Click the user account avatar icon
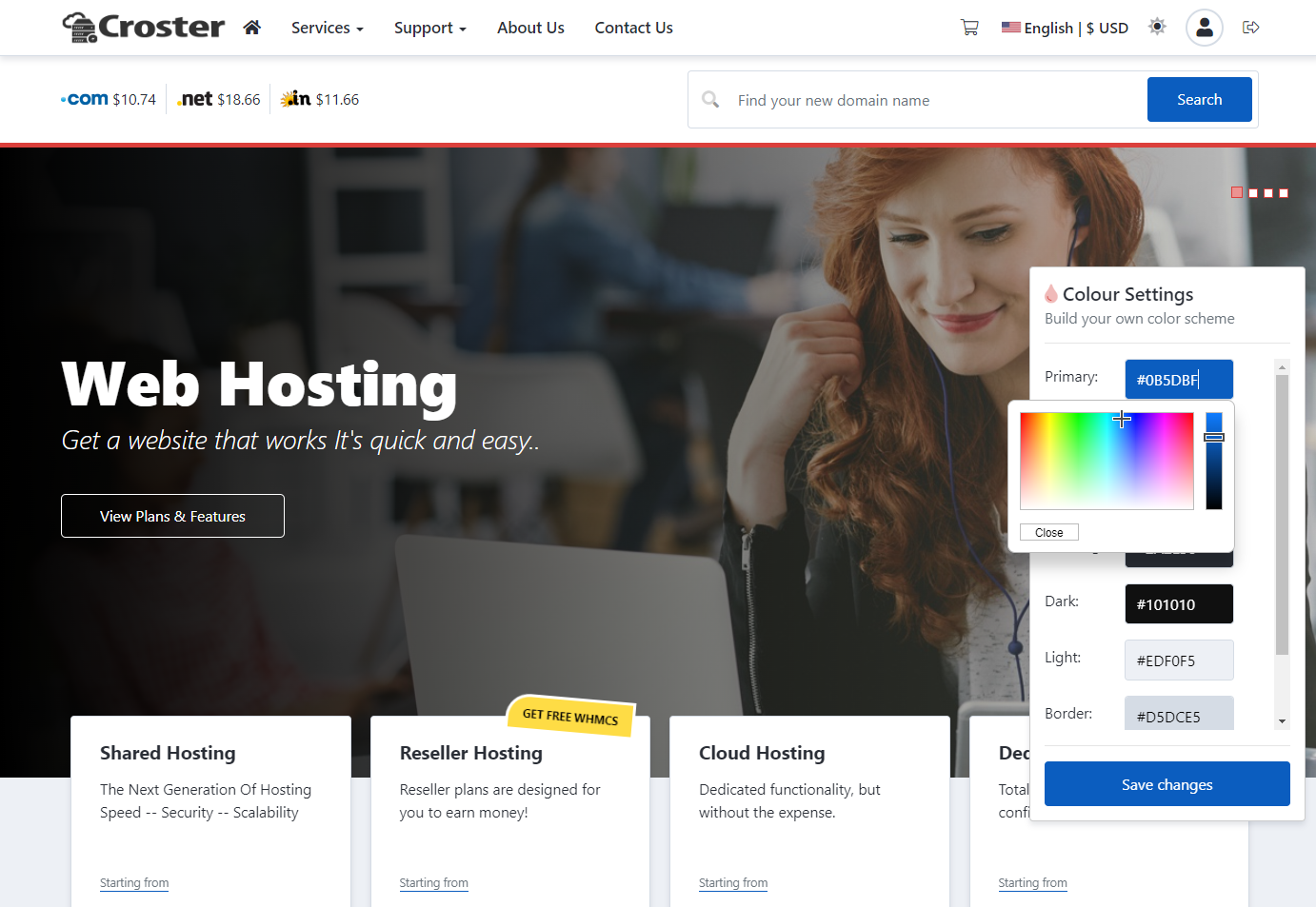The height and width of the screenshot is (907, 1316). click(1204, 28)
